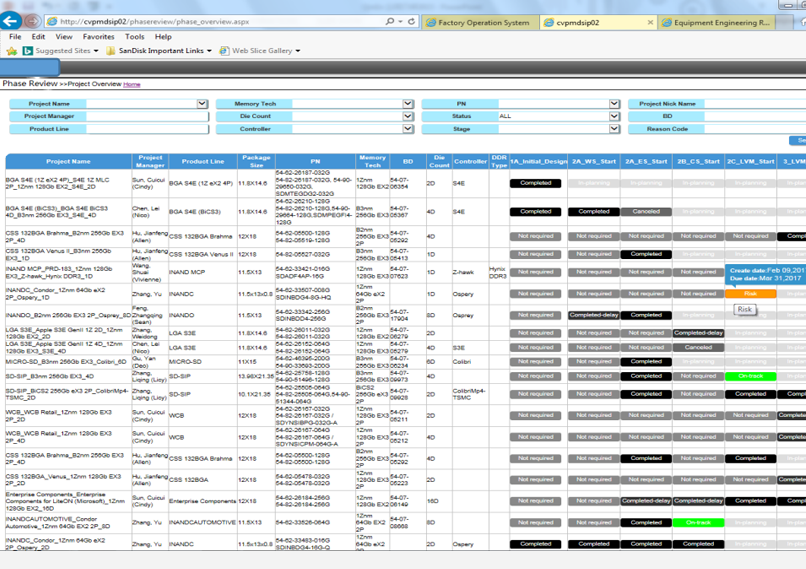The width and height of the screenshot is (806, 569).
Task: Click the search magnifier icon in address bar
Action: point(389,21)
